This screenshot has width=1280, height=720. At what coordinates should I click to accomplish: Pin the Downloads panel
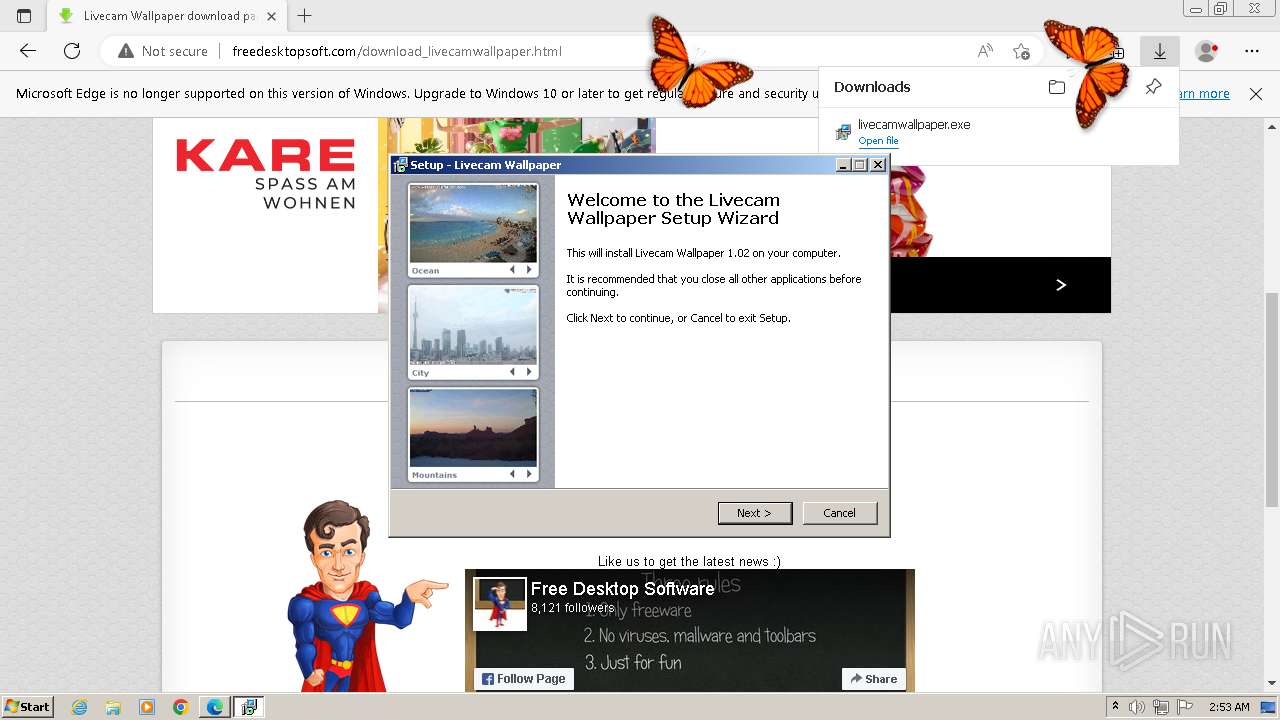(x=1153, y=87)
